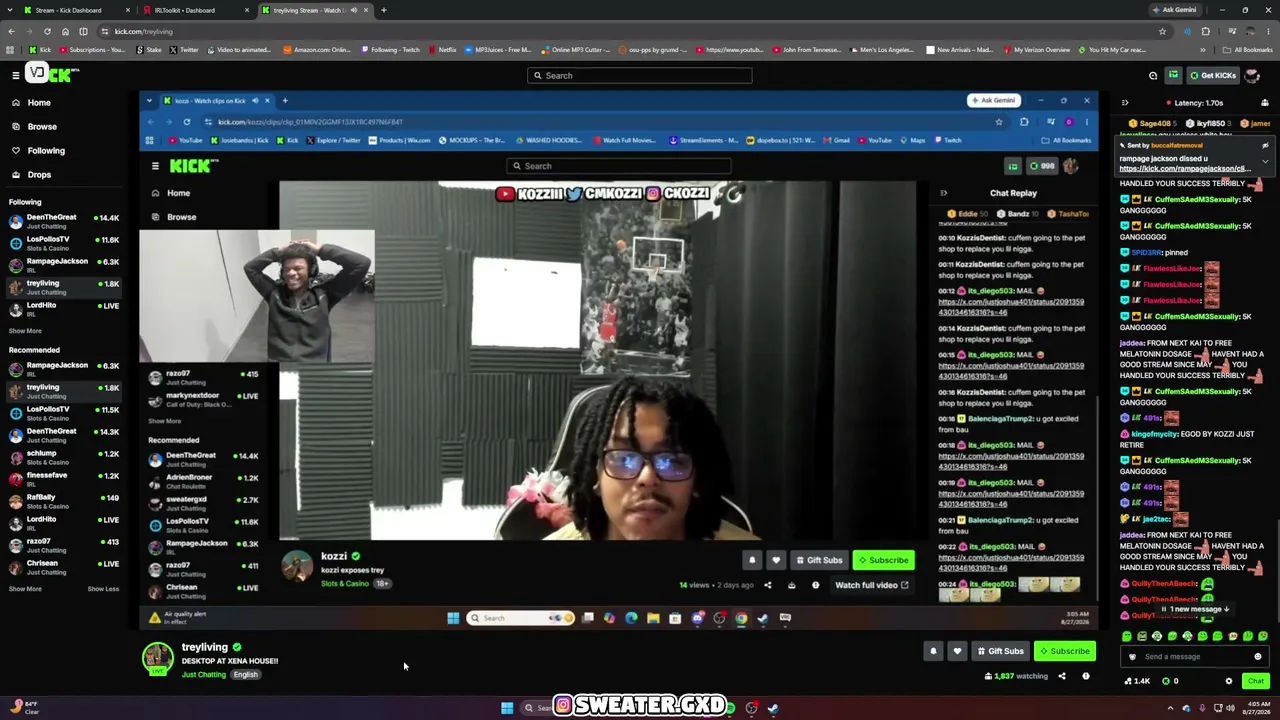Open the Kick sidebar hamburger menu
Viewport: 1280px width, 720px height.
[15, 75]
